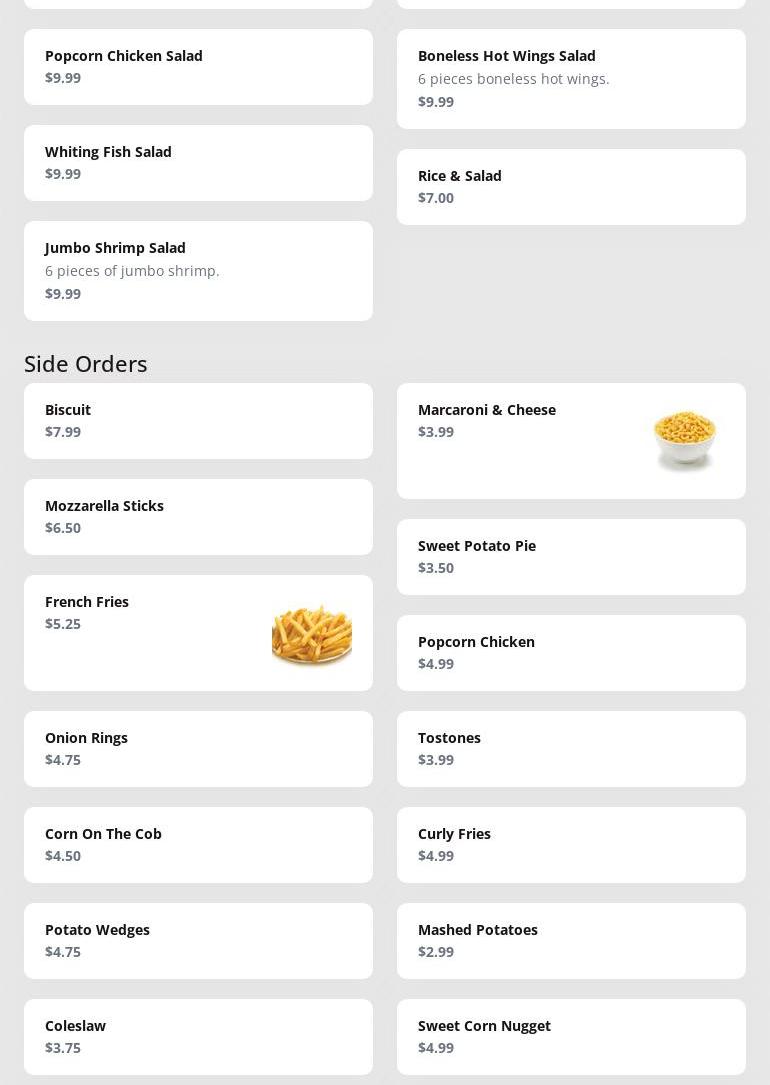
Task: Add the Jumbo Shrimp Salad item
Action: tap(198, 271)
